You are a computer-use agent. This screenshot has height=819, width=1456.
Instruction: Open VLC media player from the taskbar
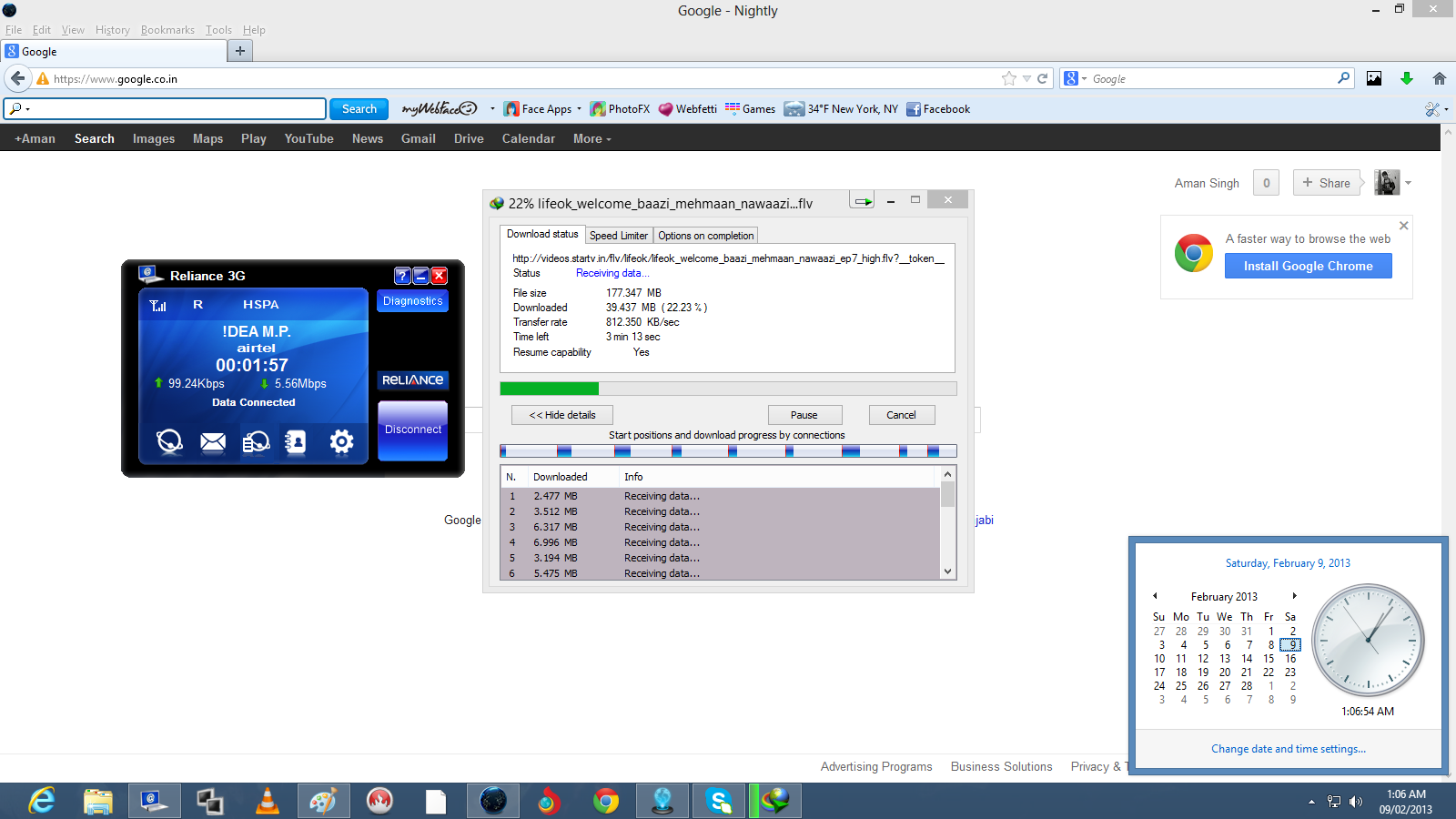(268, 801)
